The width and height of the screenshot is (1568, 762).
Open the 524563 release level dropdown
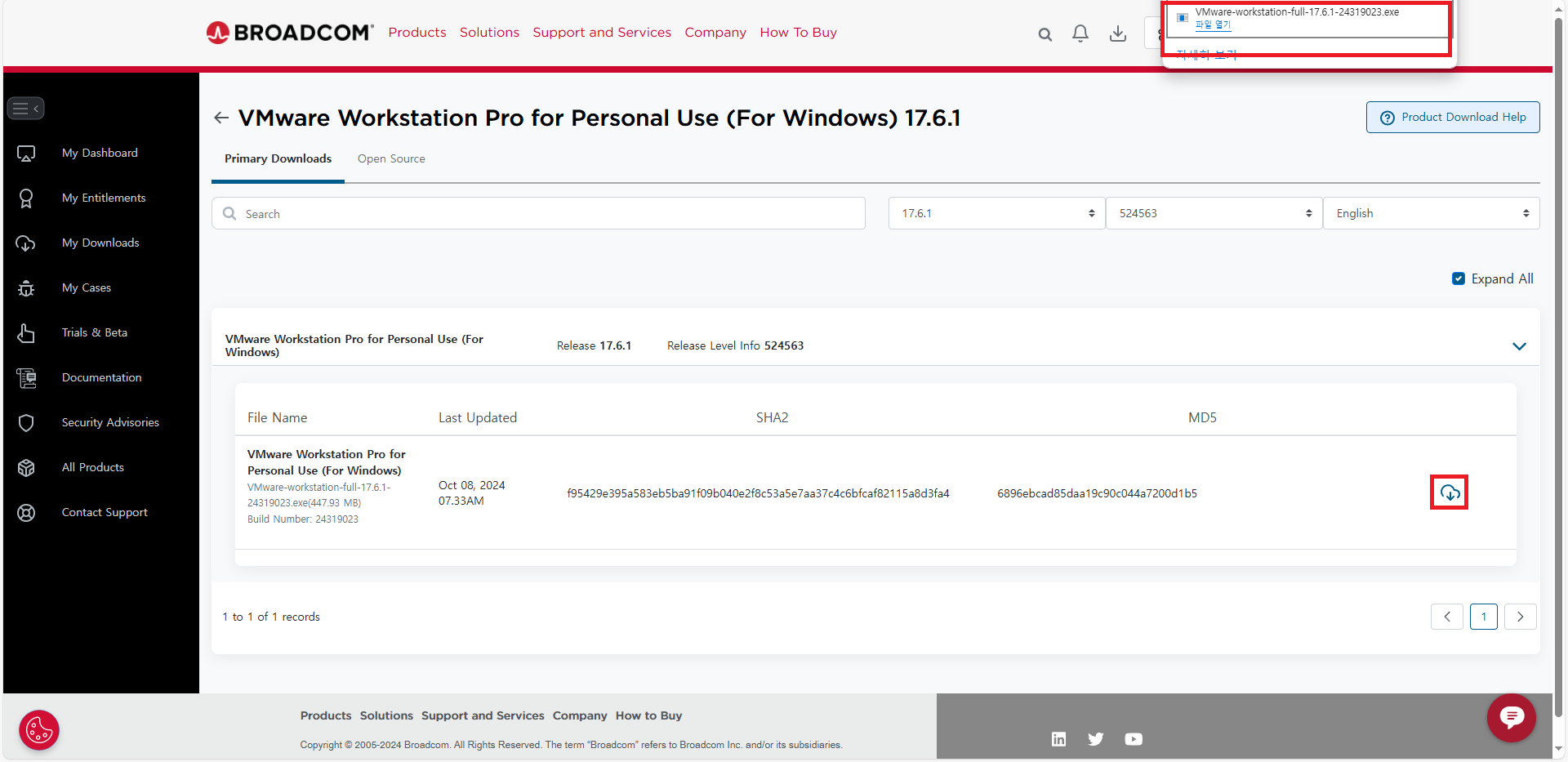(1214, 213)
